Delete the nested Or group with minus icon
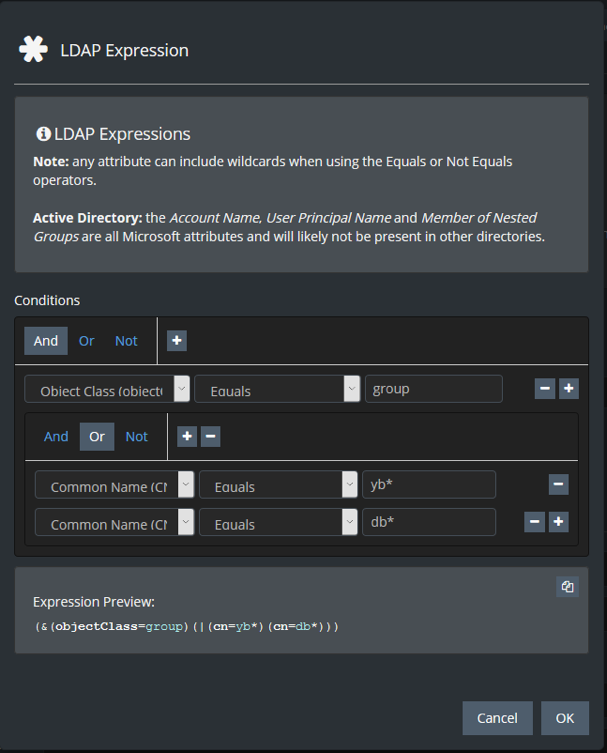This screenshot has width=607, height=753. 210,437
